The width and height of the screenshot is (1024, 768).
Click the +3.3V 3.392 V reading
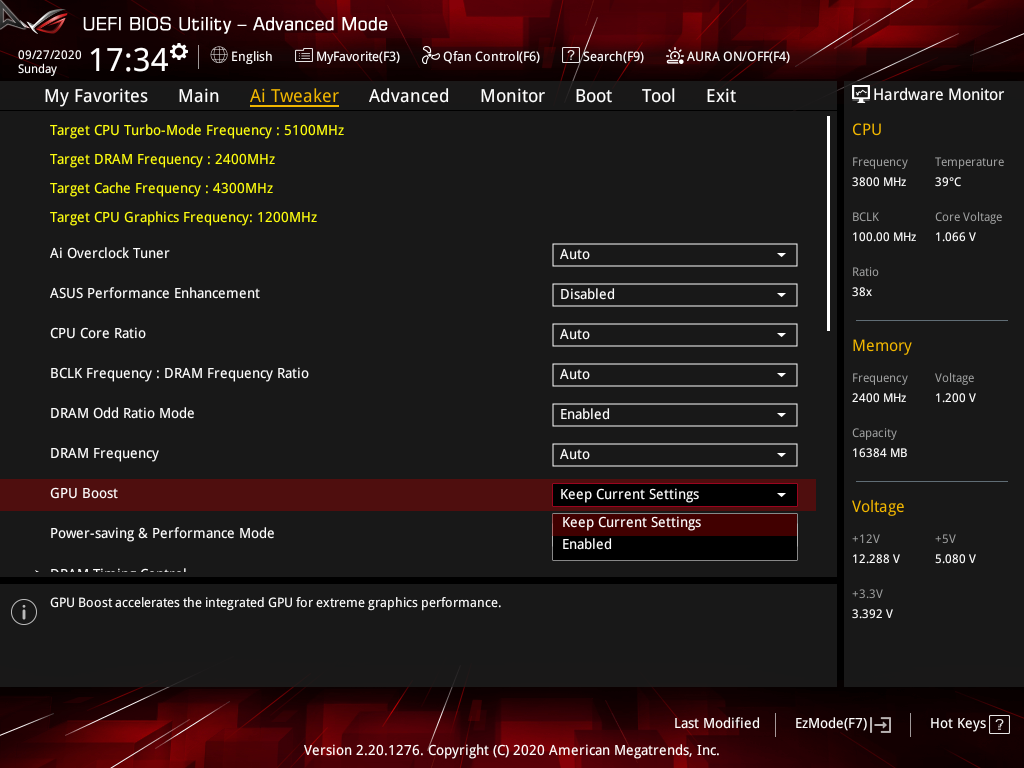(872, 614)
